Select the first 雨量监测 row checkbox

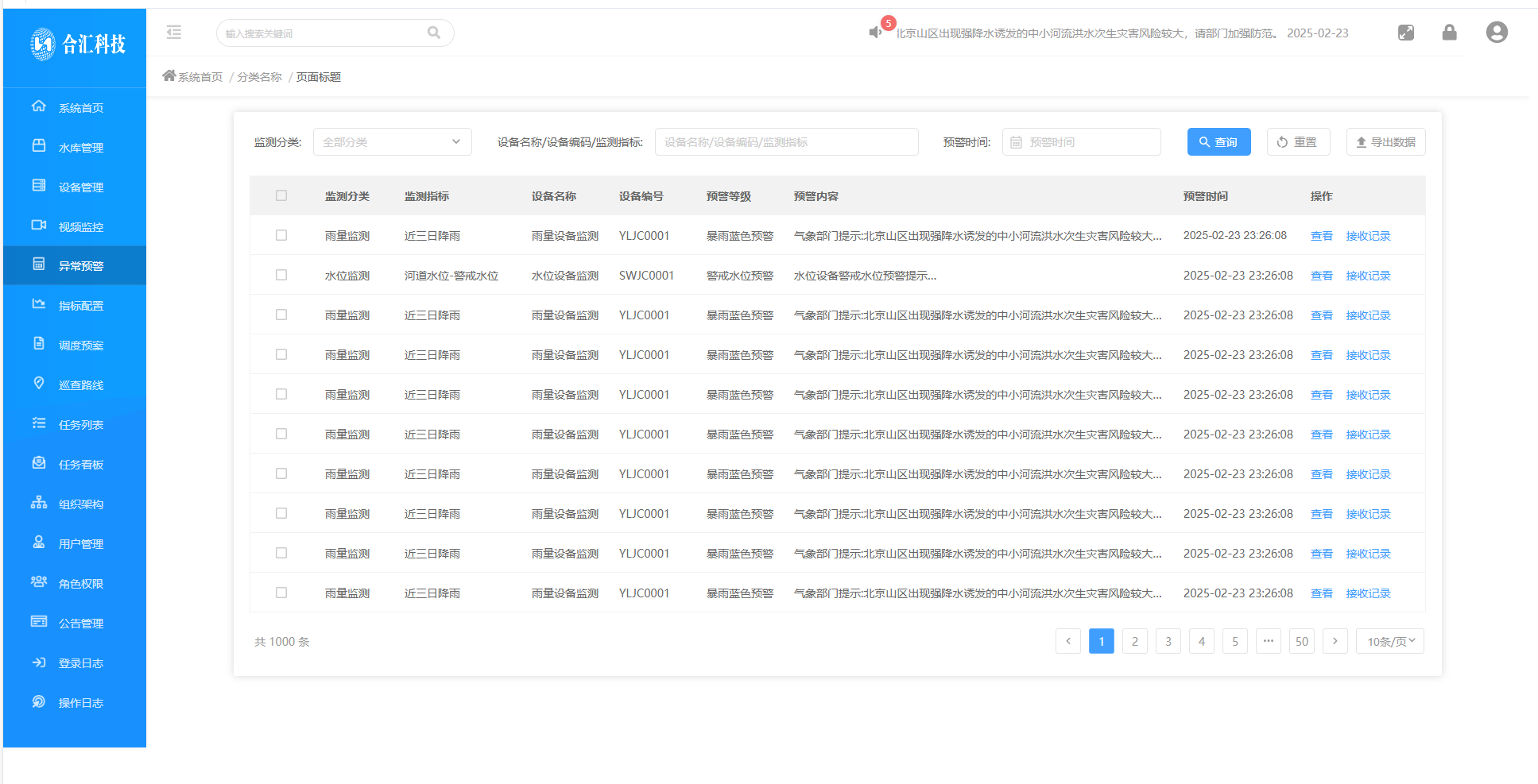click(281, 235)
